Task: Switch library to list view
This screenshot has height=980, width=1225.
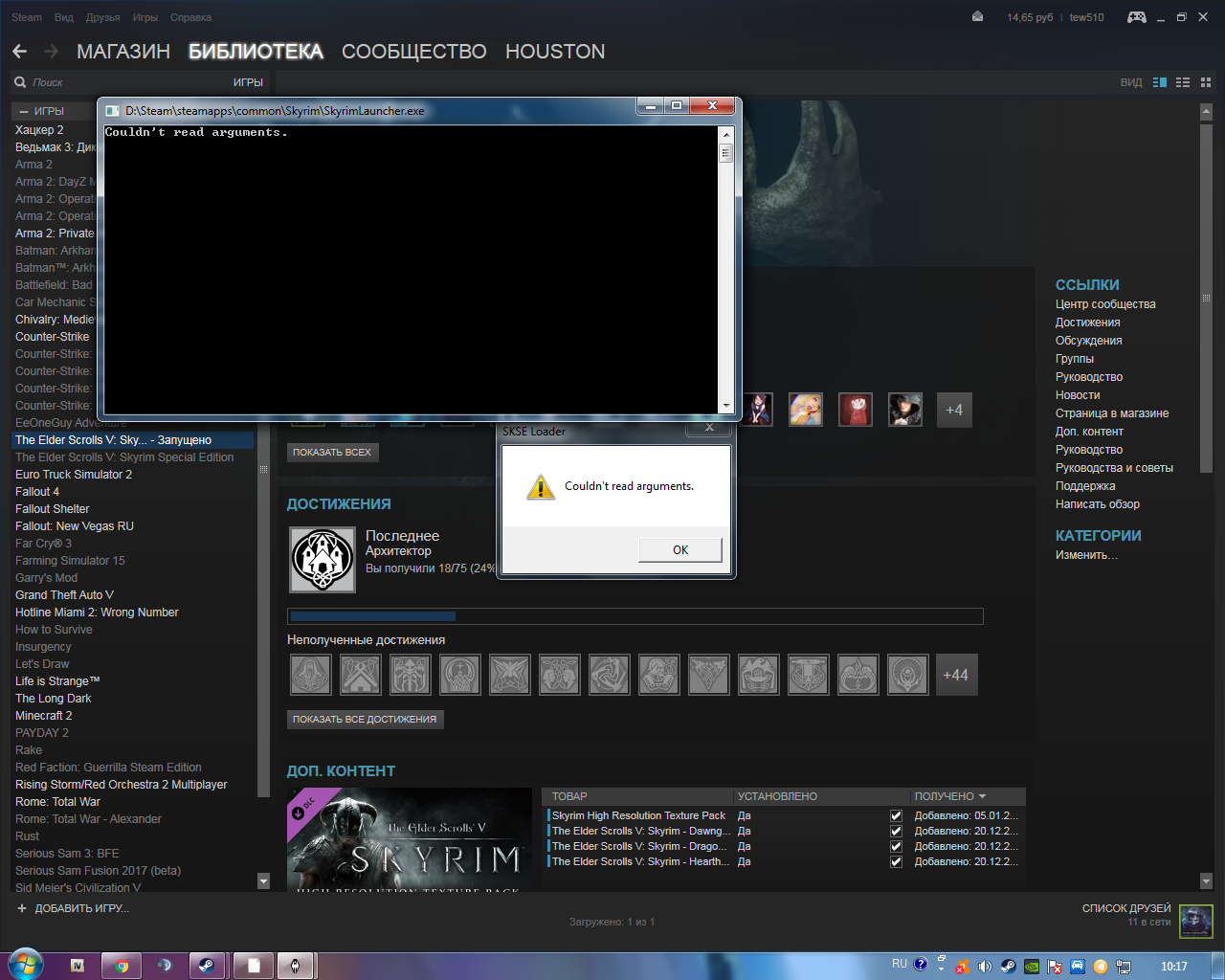Action: [1183, 82]
